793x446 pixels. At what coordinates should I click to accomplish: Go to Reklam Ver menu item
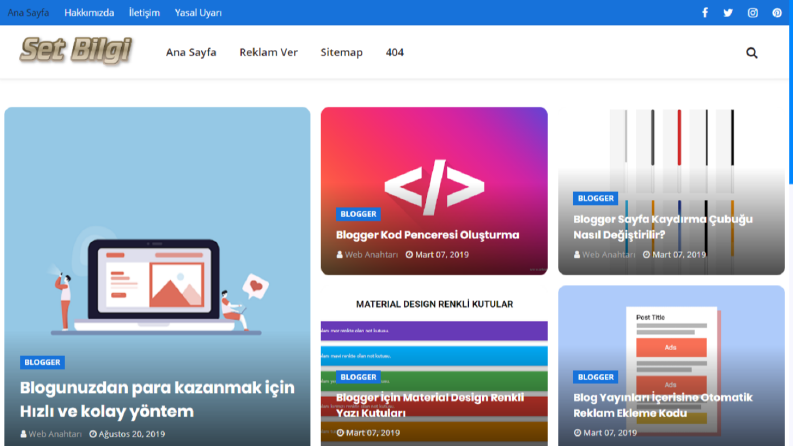269,52
